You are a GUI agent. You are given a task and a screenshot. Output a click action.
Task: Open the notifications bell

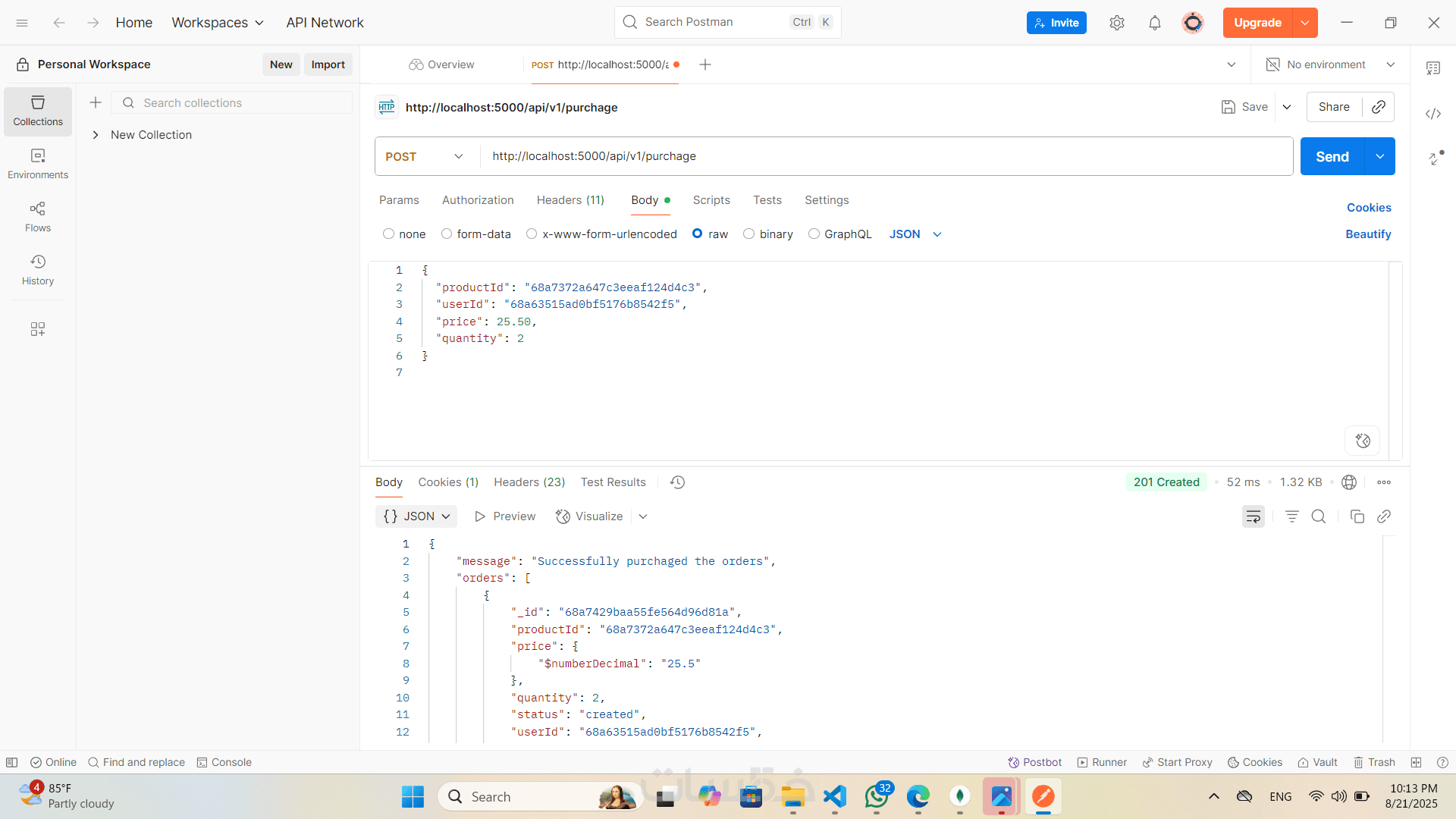(1154, 23)
